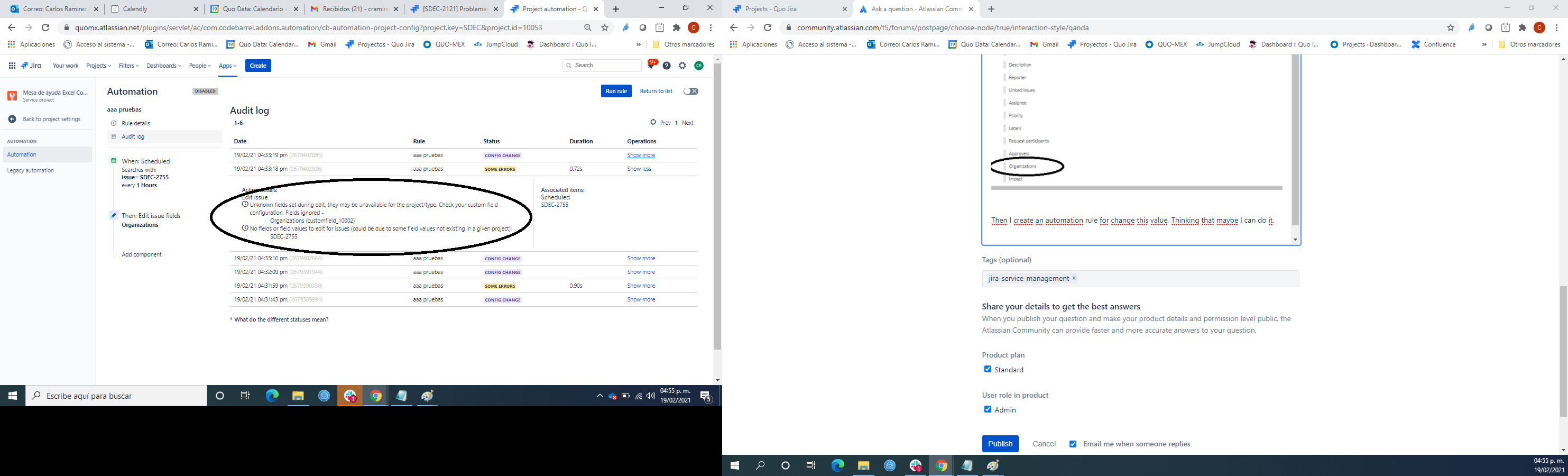
Task: Open Google Chrome from the left taskbar
Action: pyautogui.click(x=375, y=396)
